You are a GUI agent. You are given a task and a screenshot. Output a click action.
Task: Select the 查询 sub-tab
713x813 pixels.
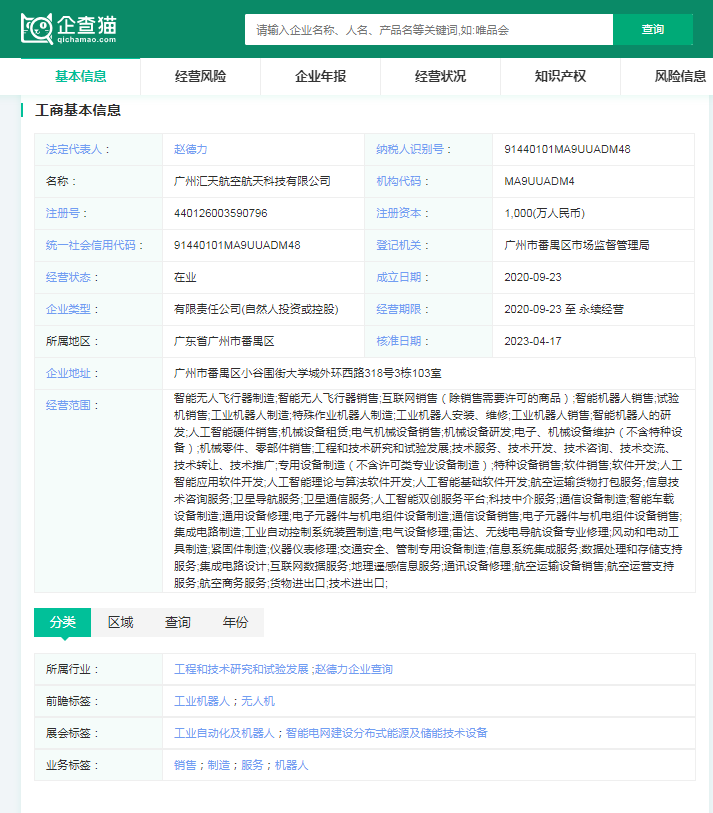point(178,622)
